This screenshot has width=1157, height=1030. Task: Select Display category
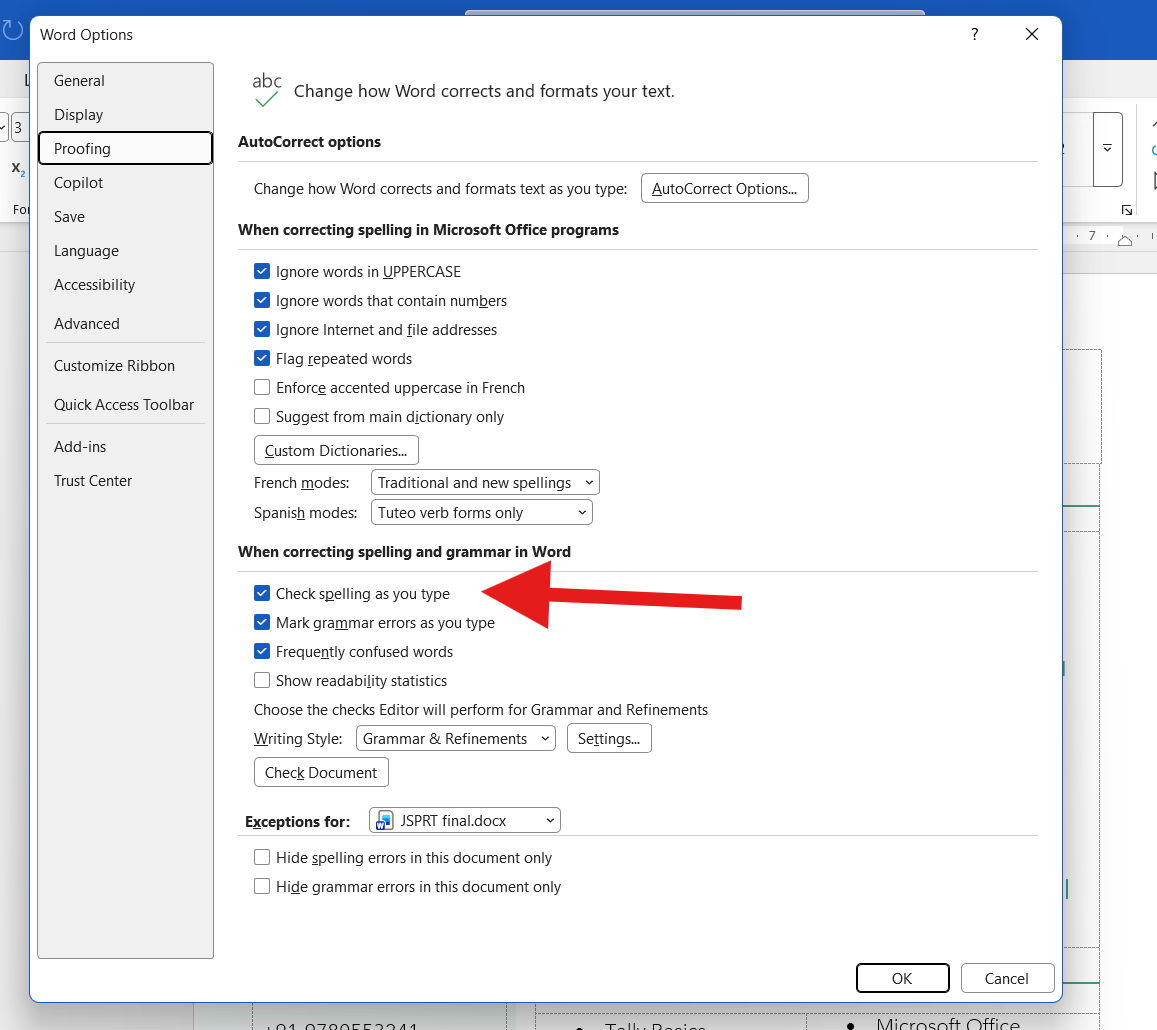point(125,114)
